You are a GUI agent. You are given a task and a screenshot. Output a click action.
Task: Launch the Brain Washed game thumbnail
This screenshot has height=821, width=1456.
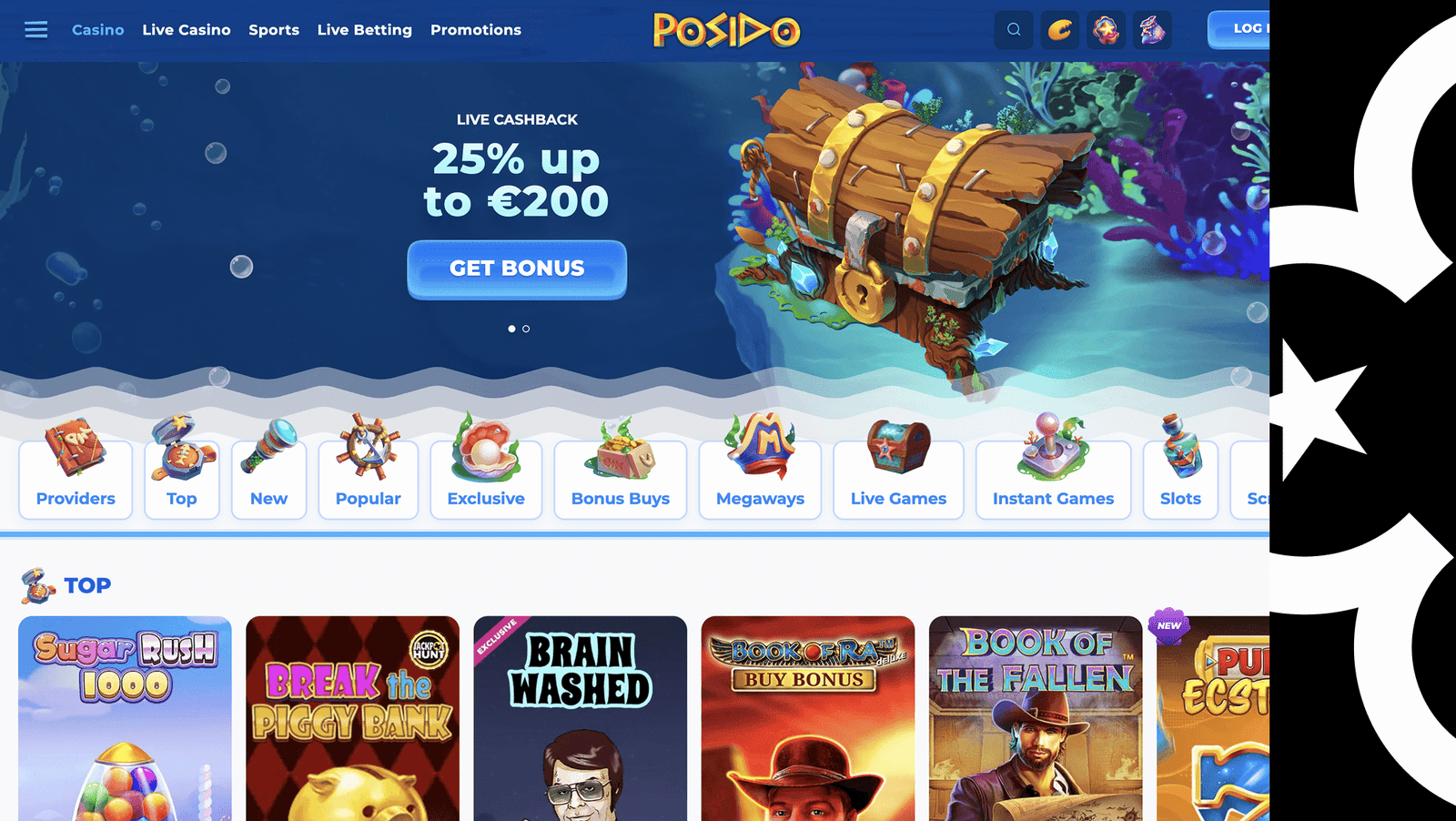(580, 718)
